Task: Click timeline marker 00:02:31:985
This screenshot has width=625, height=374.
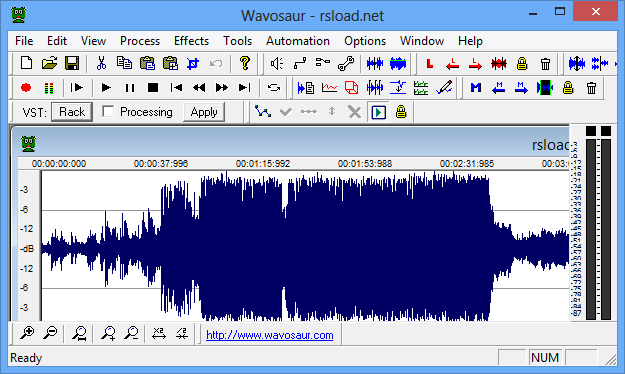Action: (467, 163)
